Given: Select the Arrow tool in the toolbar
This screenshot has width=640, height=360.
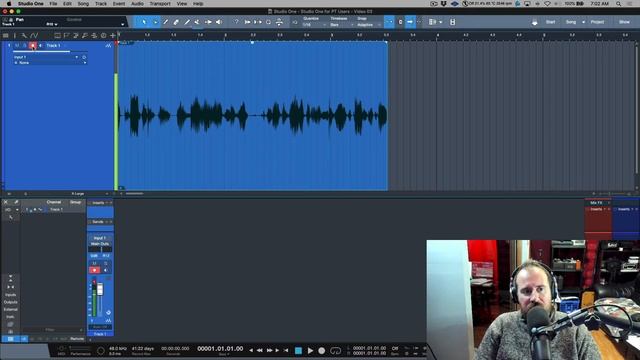Looking at the screenshot, I should tap(144, 22).
